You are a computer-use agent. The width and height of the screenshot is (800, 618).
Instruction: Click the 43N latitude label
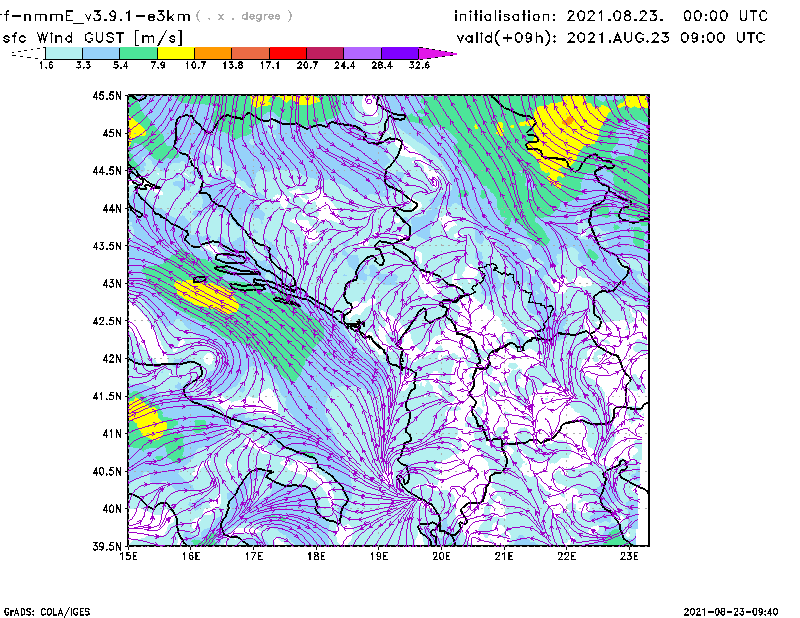[x=112, y=283]
